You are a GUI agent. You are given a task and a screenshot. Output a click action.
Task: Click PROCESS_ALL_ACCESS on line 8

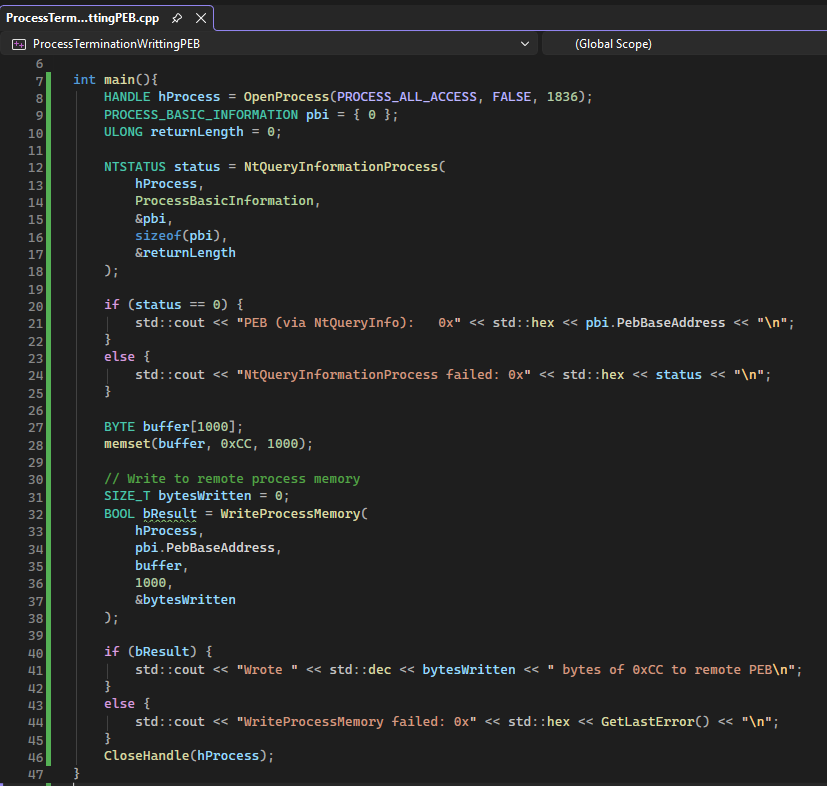pyautogui.click(x=407, y=97)
